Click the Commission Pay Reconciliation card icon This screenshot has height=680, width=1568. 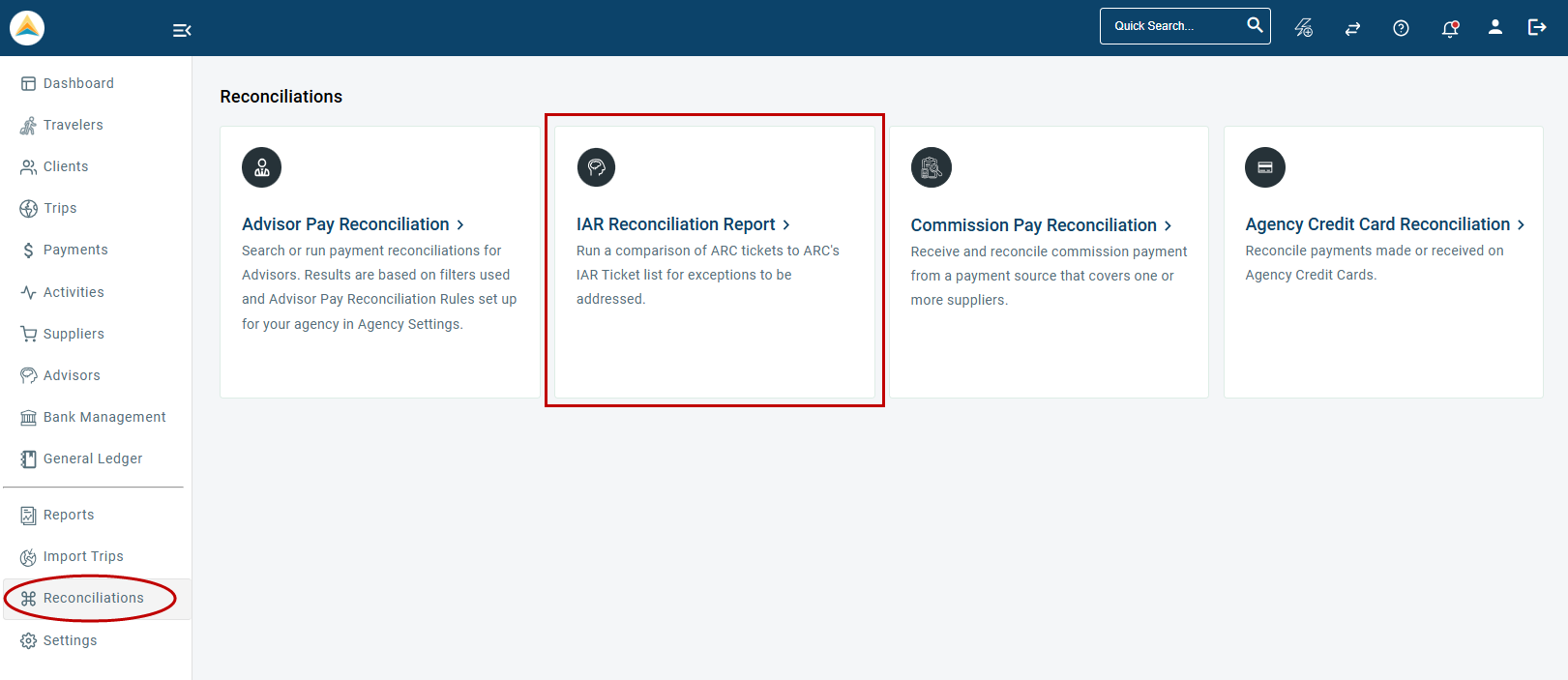pyautogui.click(x=931, y=167)
